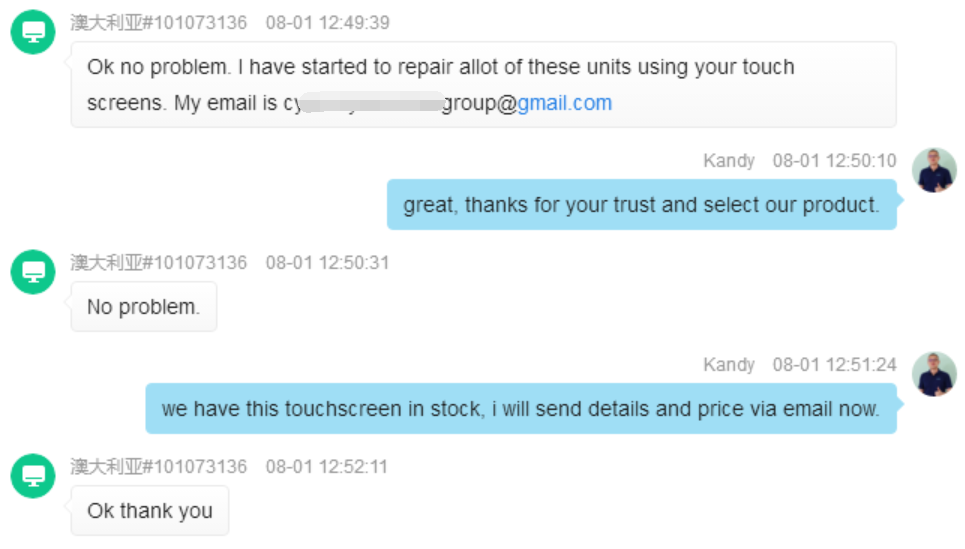The height and width of the screenshot is (549, 965).
Task: Click the 'we have this touchscreen in stock' bubble
Action: click(521, 409)
